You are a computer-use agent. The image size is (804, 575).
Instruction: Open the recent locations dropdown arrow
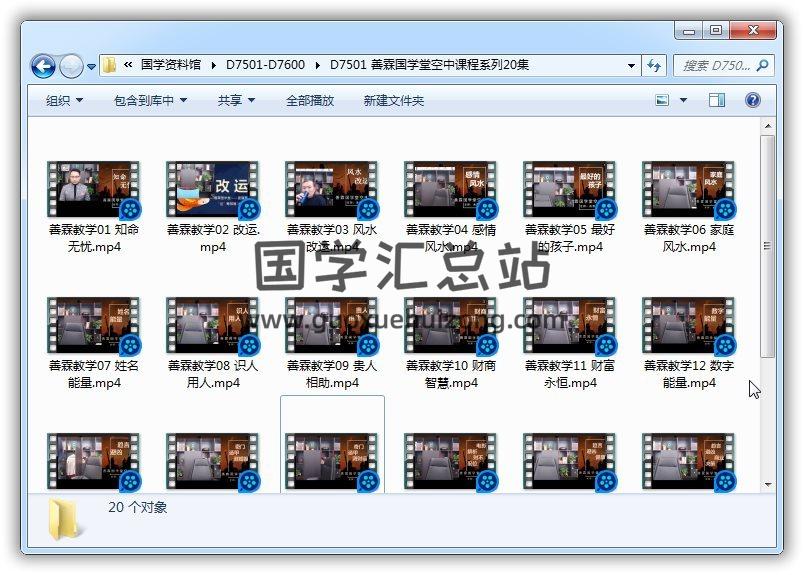[x=92, y=67]
